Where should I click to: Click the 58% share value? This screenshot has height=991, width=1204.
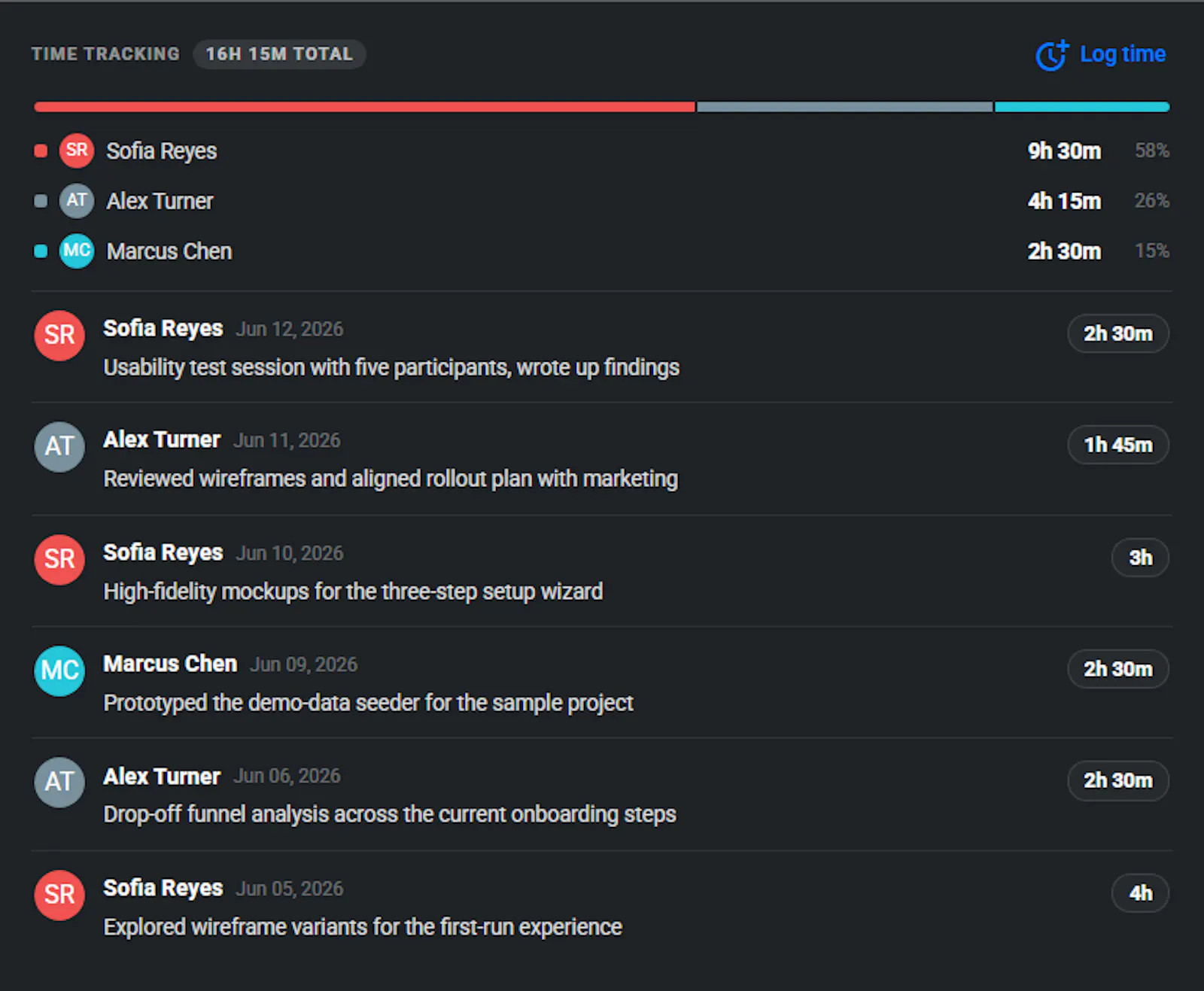click(x=1152, y=150)
